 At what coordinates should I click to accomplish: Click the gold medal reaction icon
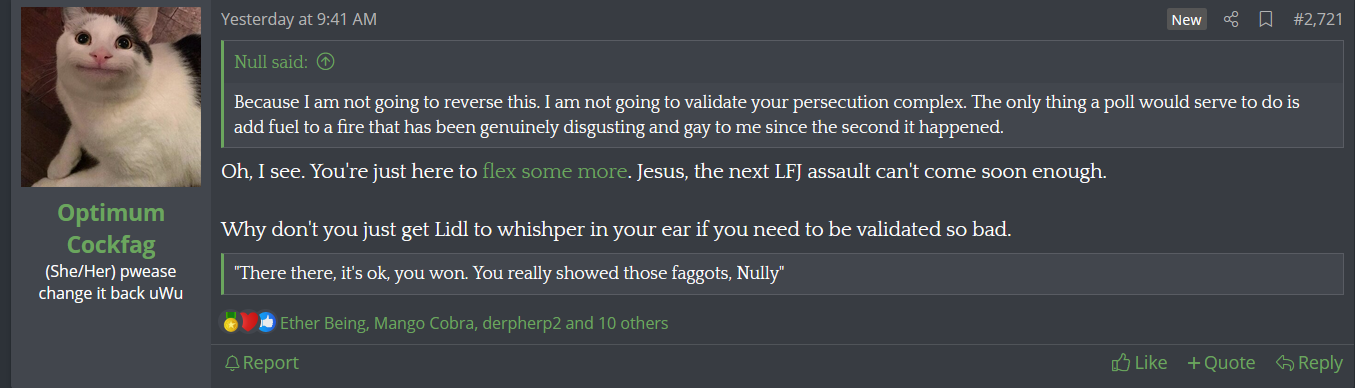(x=231, y=322)
